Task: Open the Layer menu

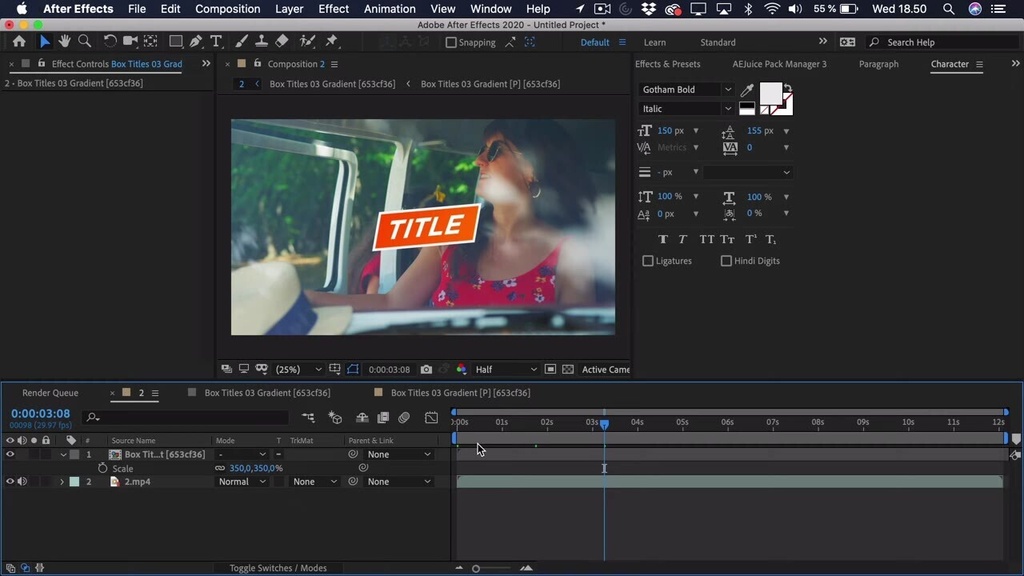Action: point(289,9)
